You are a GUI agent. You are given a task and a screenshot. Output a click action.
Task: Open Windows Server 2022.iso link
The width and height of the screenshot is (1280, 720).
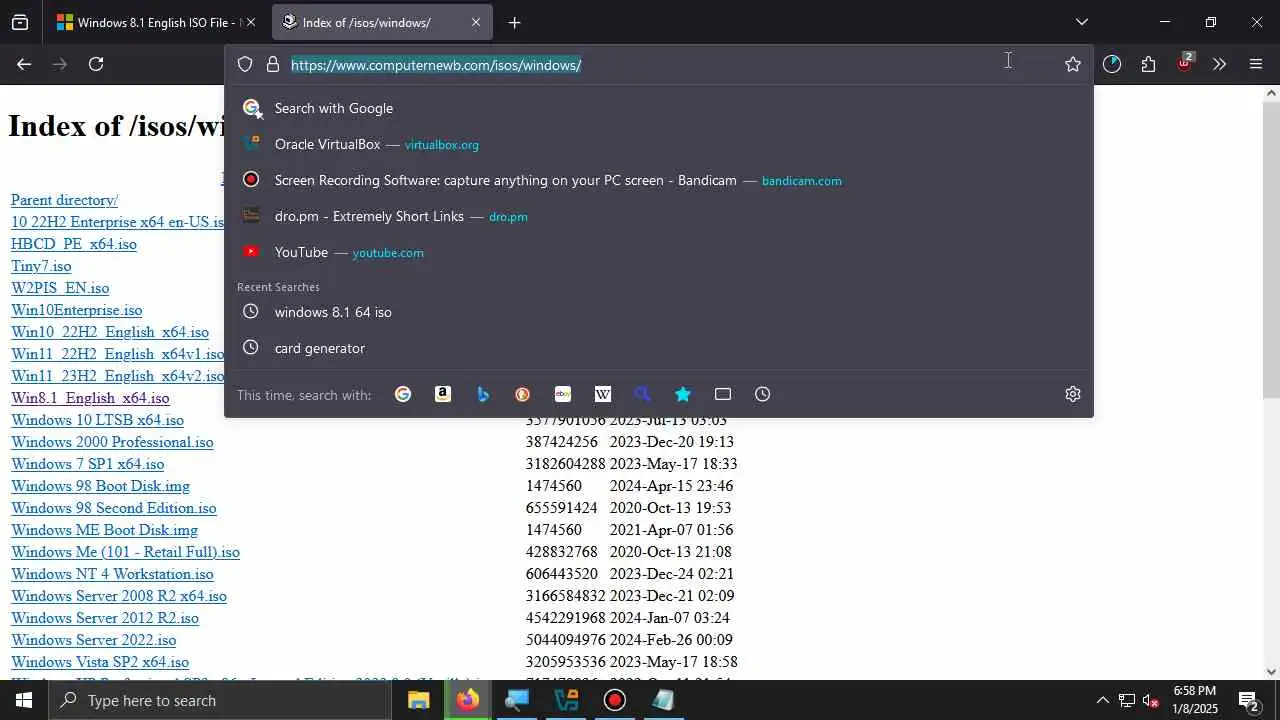click(x=94, y=640)
